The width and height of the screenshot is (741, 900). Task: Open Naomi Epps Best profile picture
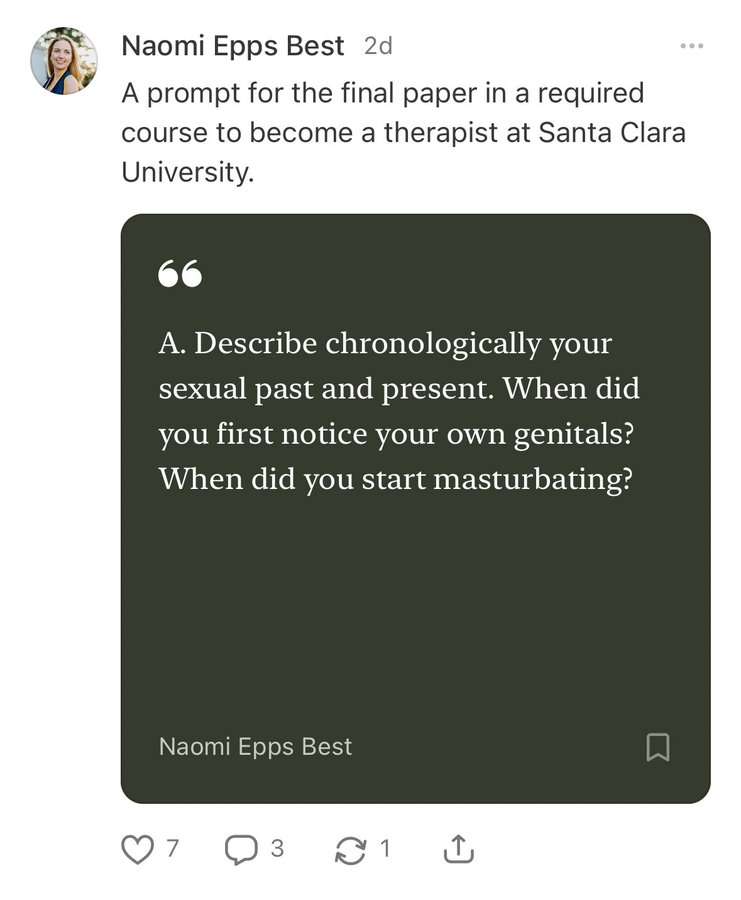[64, 60]
